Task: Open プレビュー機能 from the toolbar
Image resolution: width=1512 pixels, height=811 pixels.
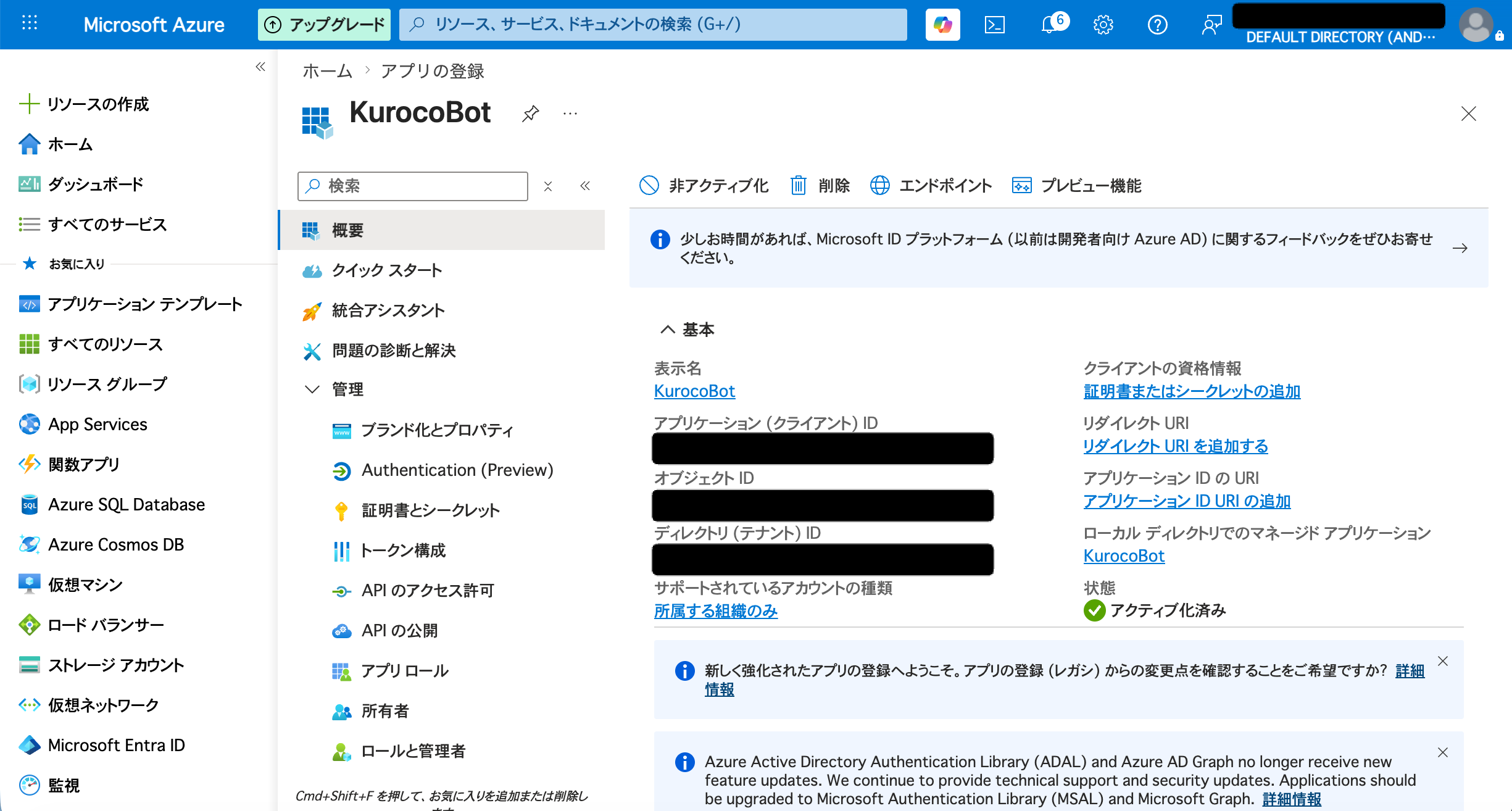Action: (1077, 185)
